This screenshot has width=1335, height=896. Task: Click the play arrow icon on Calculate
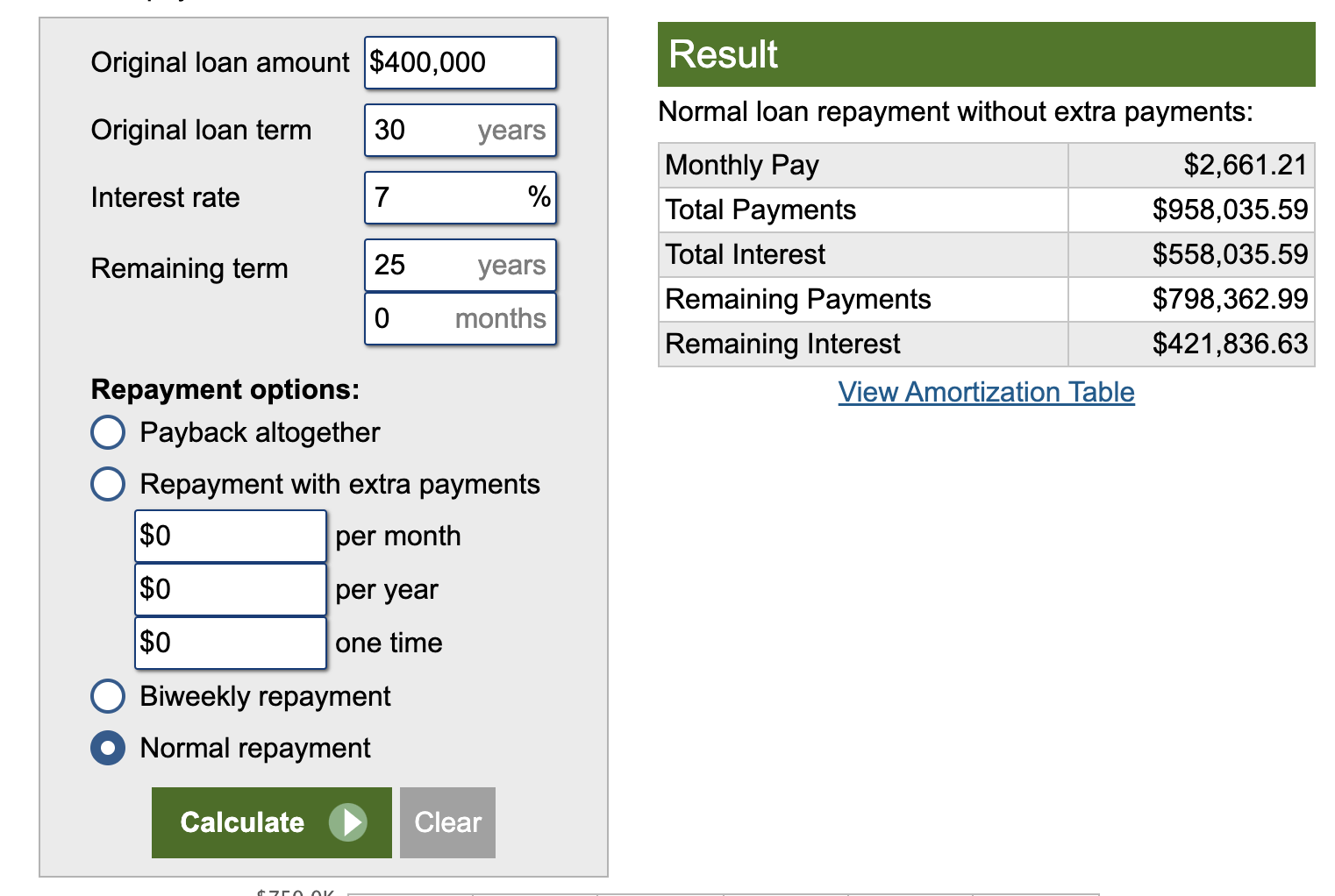[348, 822]
